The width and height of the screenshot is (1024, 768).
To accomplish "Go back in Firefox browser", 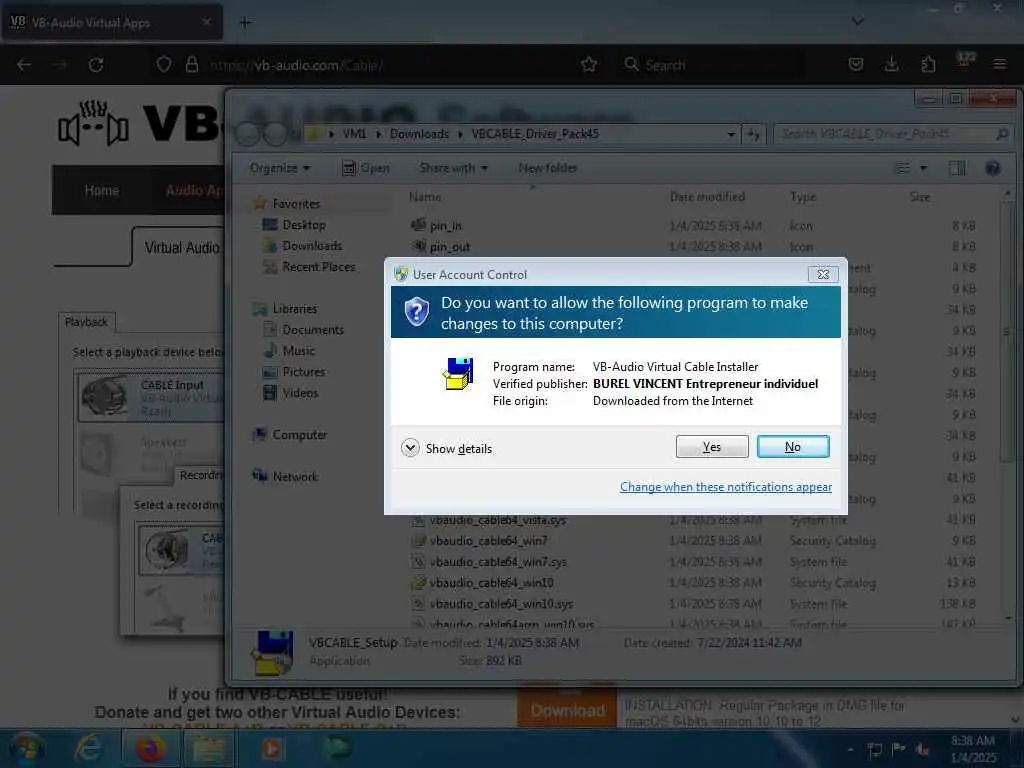I will tap(24, 65).
